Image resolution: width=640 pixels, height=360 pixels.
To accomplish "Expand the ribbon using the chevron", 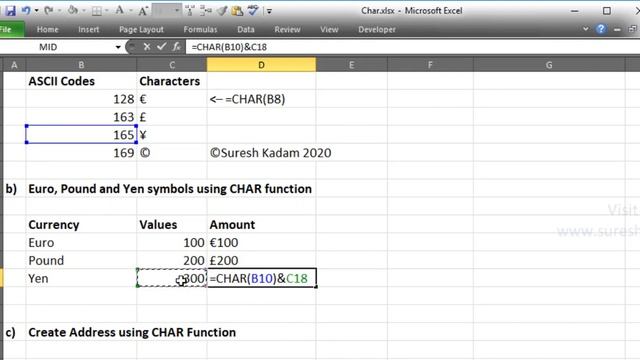I will point(586,29).
